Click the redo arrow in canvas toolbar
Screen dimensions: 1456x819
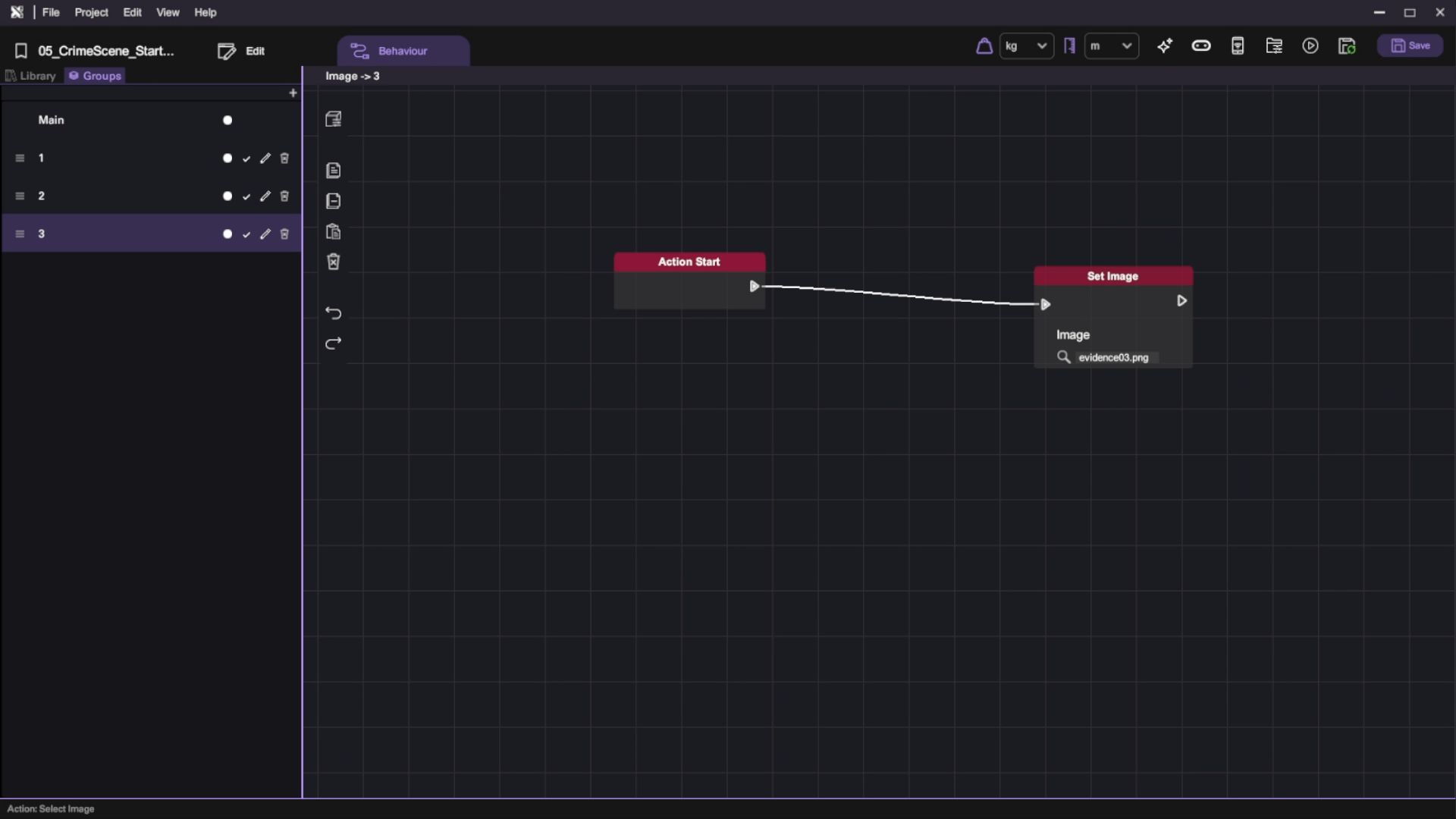coord(334,344)
